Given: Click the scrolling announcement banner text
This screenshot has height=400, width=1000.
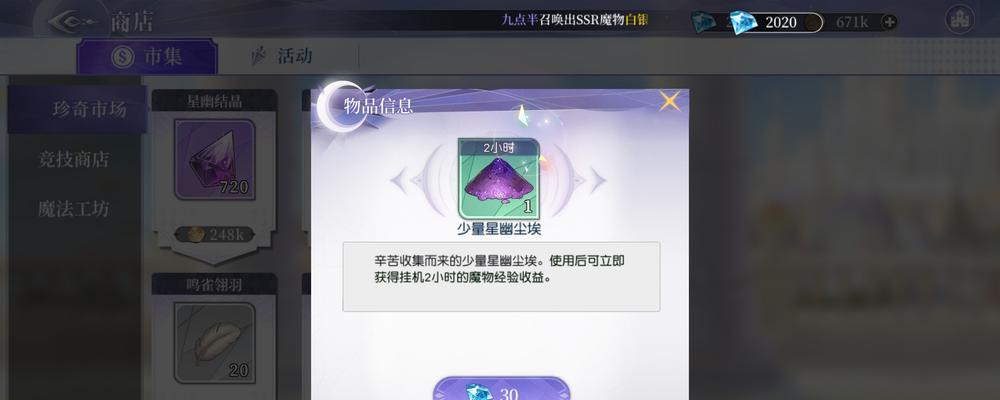Looking at the screenshot, I should pyautogui.click(x=574, y=20).
